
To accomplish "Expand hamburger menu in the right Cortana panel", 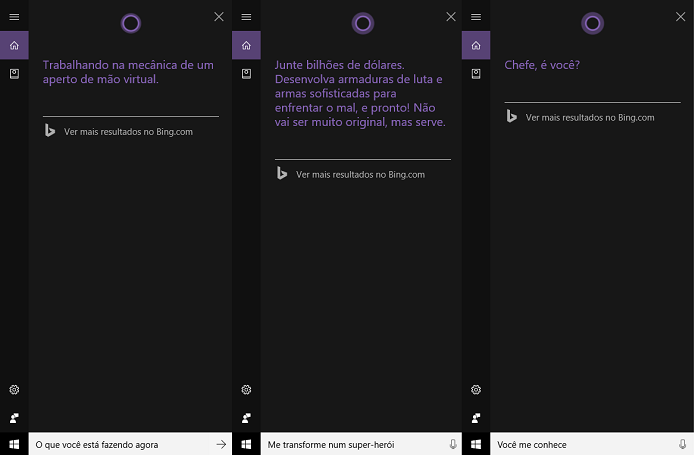I will click(x=476, y=17).
